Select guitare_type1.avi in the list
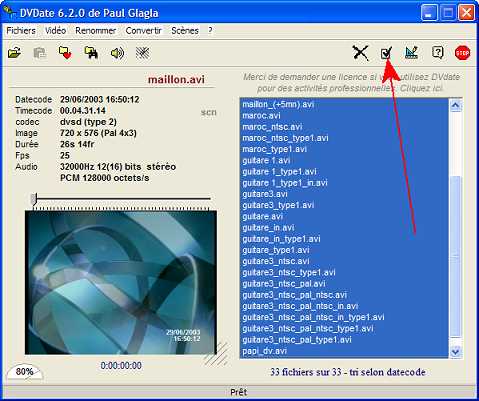The image size is (479, 401). pos(344,250)
